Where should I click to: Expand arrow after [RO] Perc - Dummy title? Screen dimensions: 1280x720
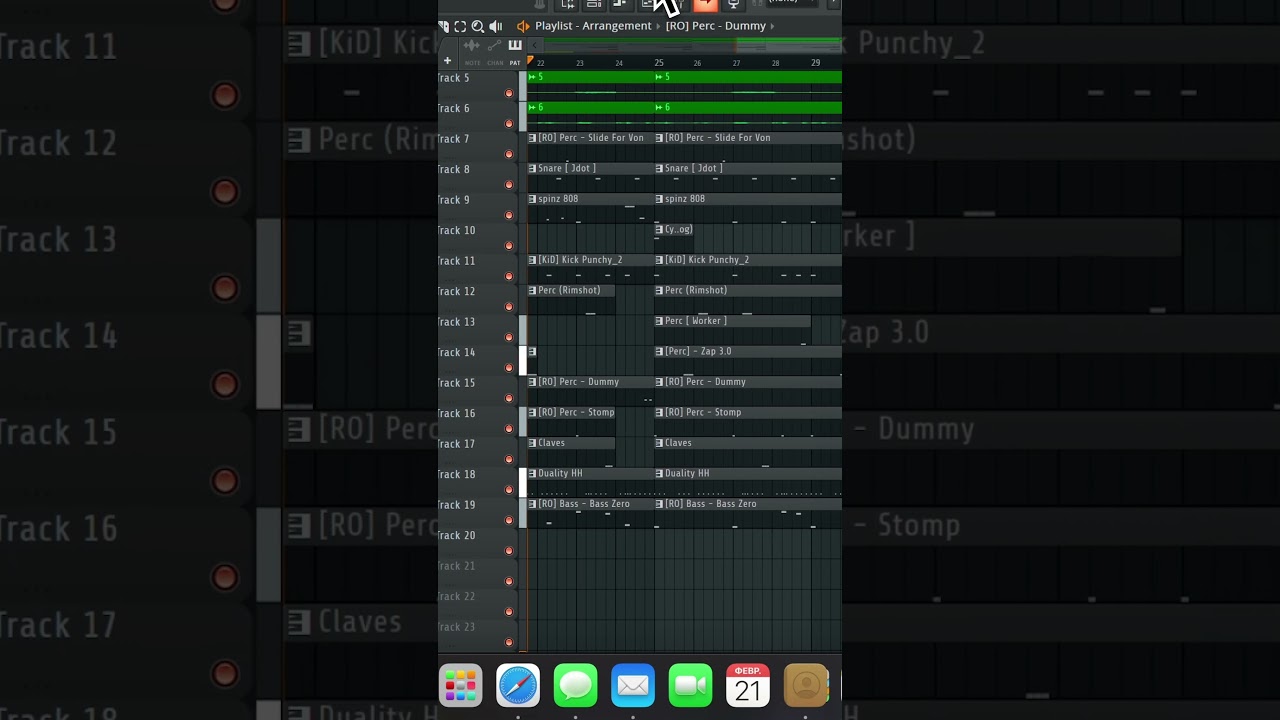pyautogui.click(x=773, y=26)
